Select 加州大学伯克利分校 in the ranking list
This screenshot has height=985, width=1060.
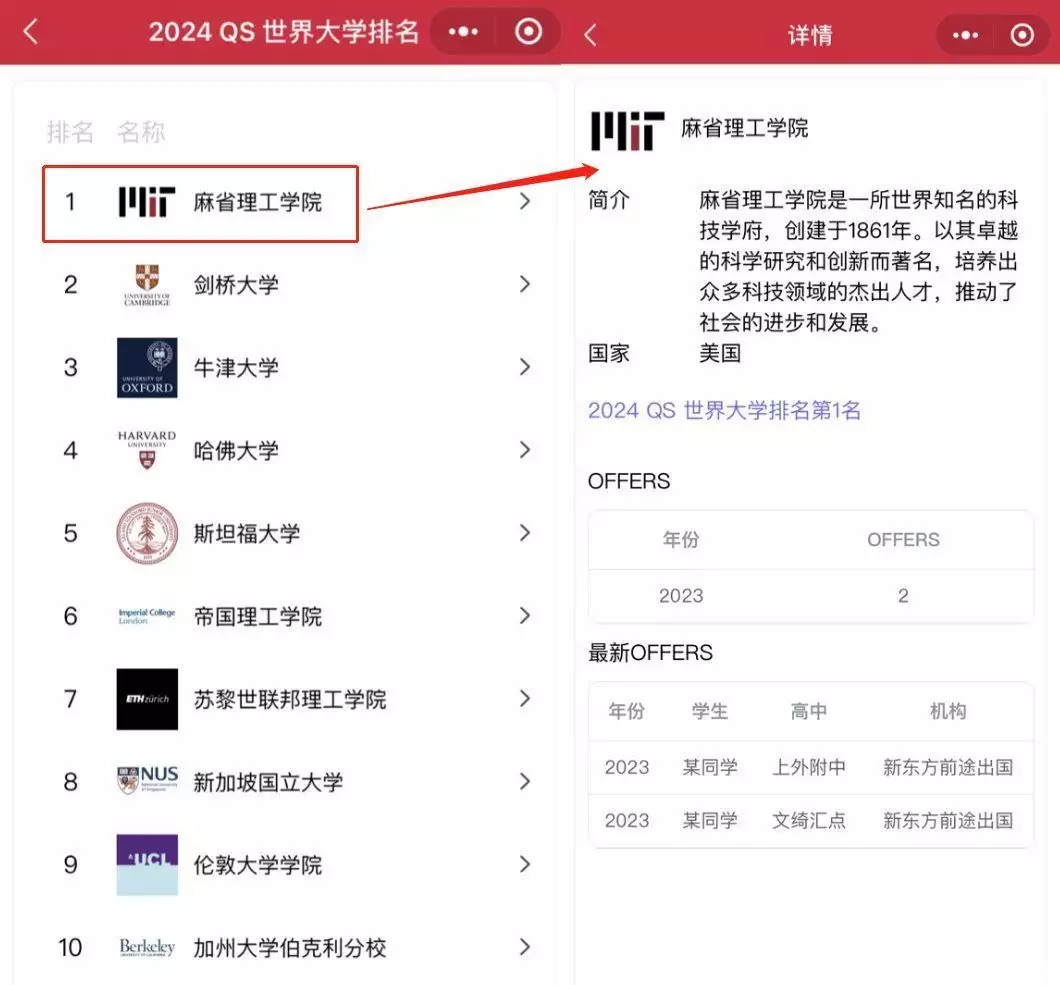[x=290, y=948]
